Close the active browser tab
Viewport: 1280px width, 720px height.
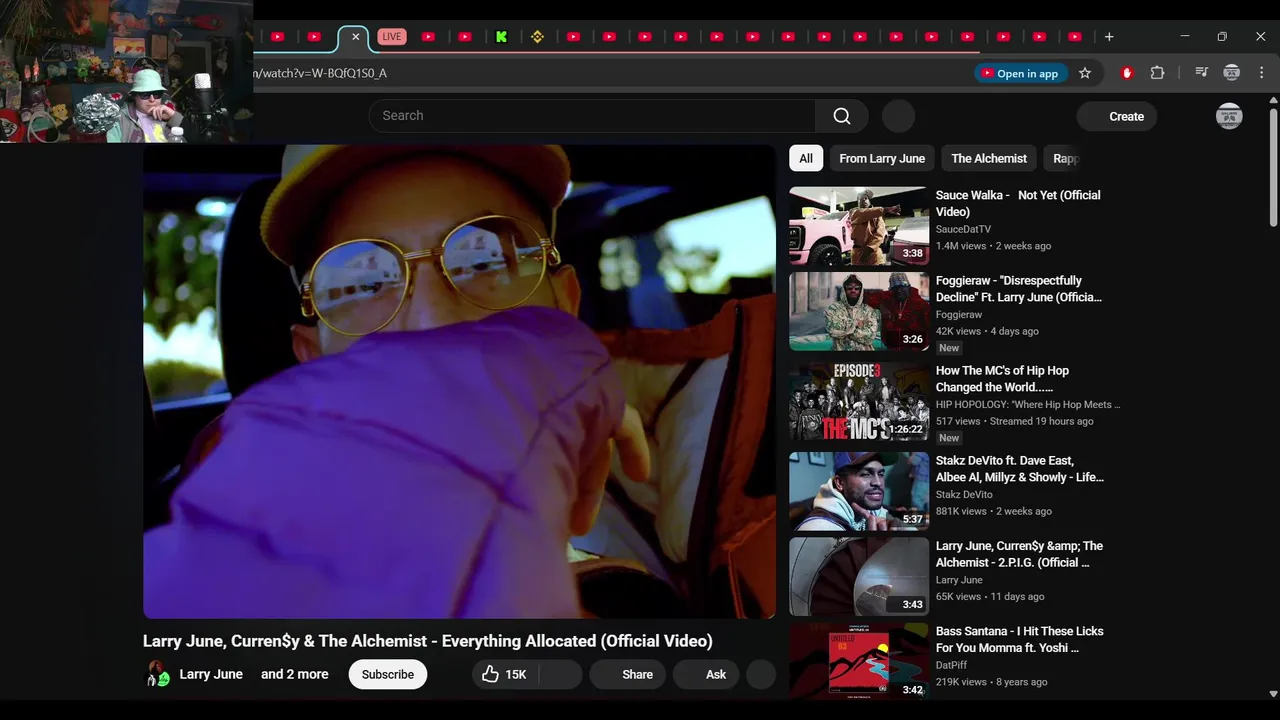pyautogui.click(x=355, y=37)
